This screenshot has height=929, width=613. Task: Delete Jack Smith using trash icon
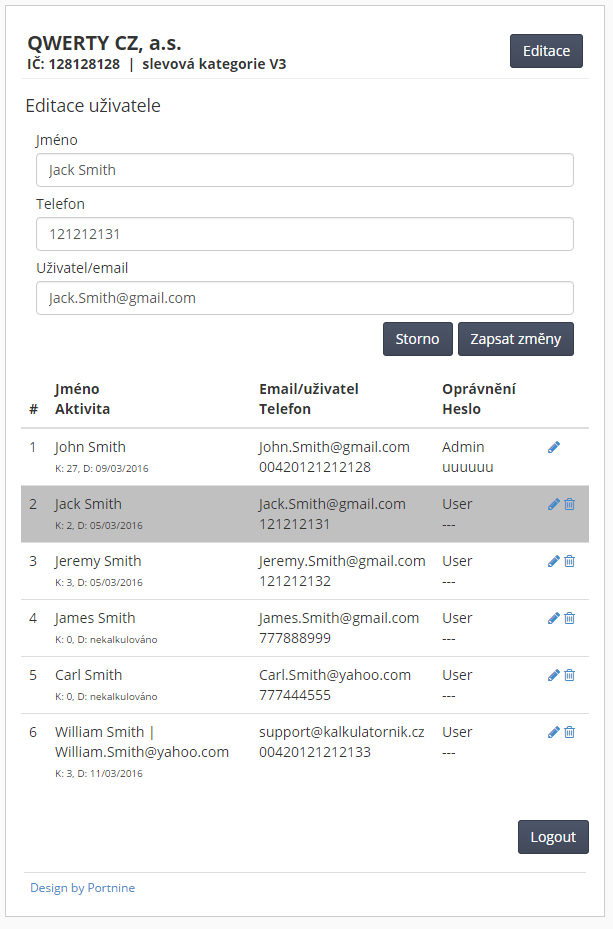point(570,504)
